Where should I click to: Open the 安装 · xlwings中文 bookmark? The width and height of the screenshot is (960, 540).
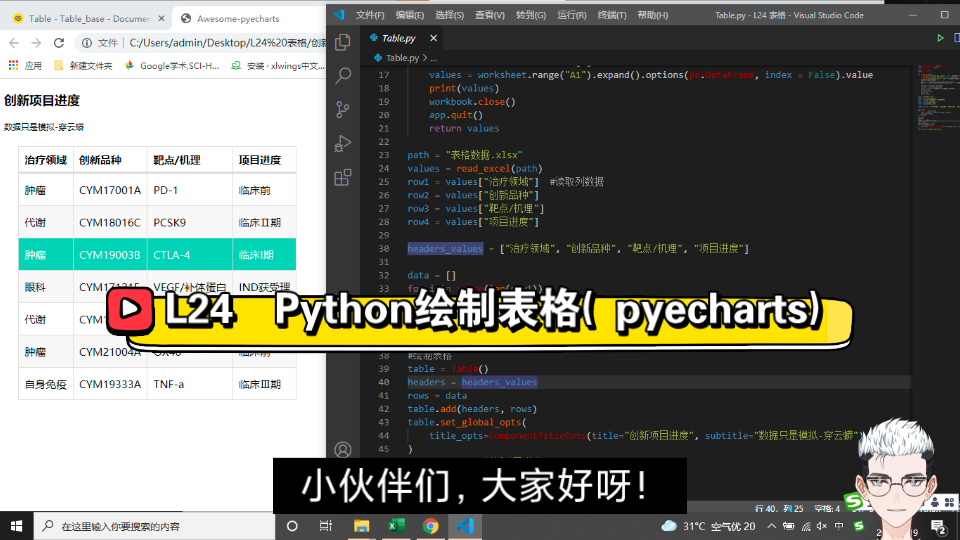coord(278,66)
